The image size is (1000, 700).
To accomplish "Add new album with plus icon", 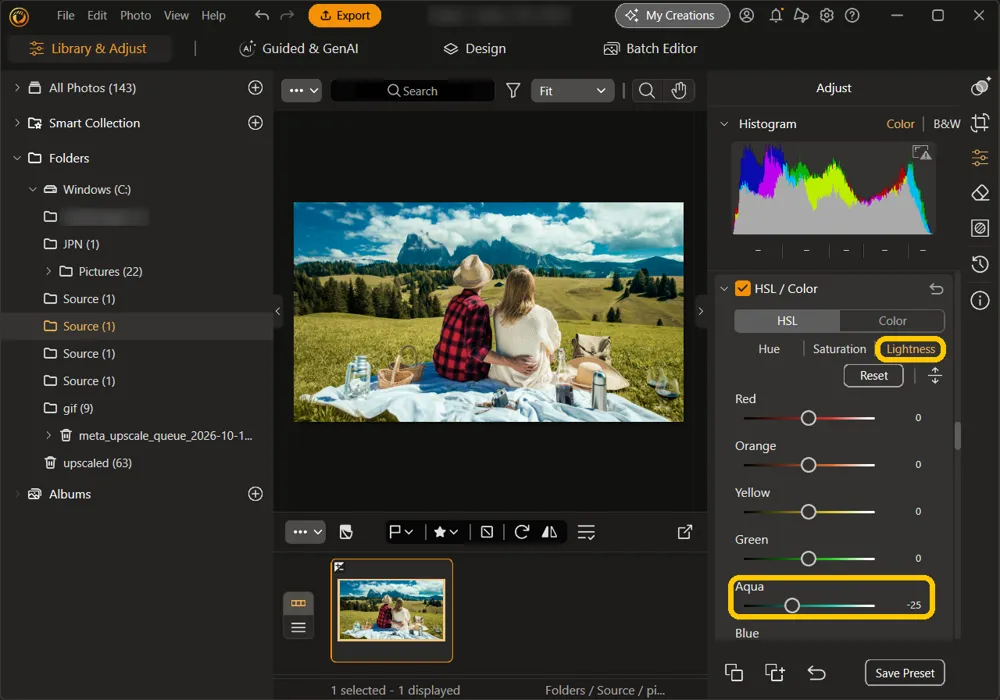I will click(x=255, y=493).
